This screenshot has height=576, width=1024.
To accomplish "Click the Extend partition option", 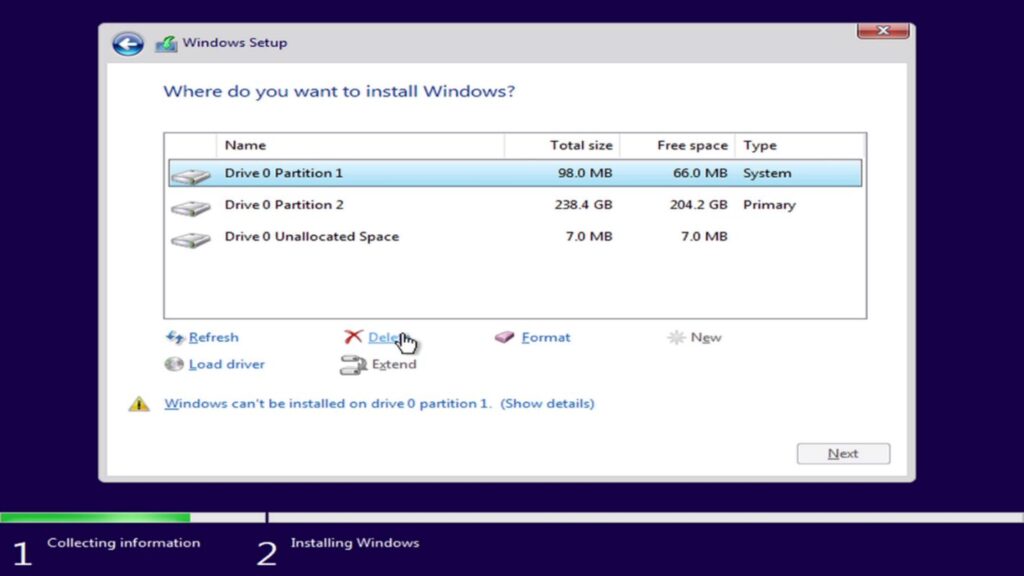I will point(394,364).
